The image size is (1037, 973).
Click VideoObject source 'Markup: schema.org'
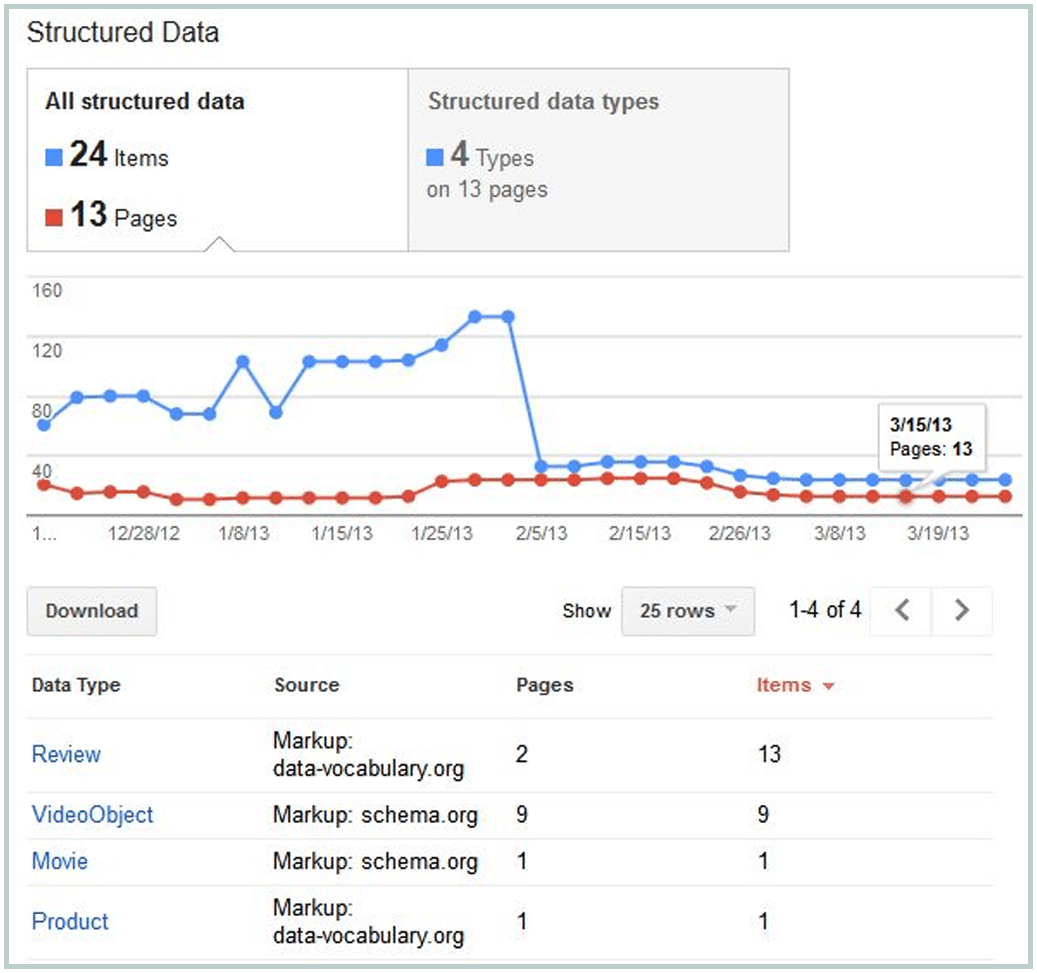coord(375,815)
